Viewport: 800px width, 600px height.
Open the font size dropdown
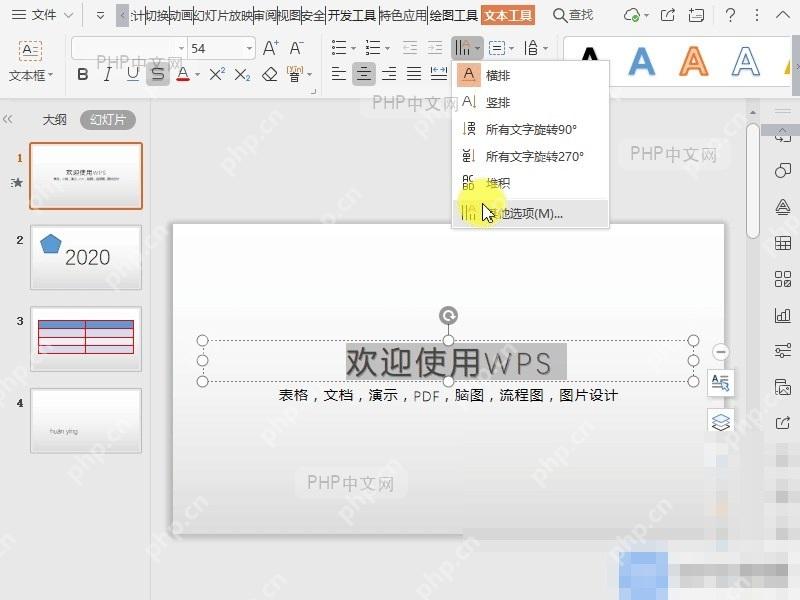coord(249,48)
